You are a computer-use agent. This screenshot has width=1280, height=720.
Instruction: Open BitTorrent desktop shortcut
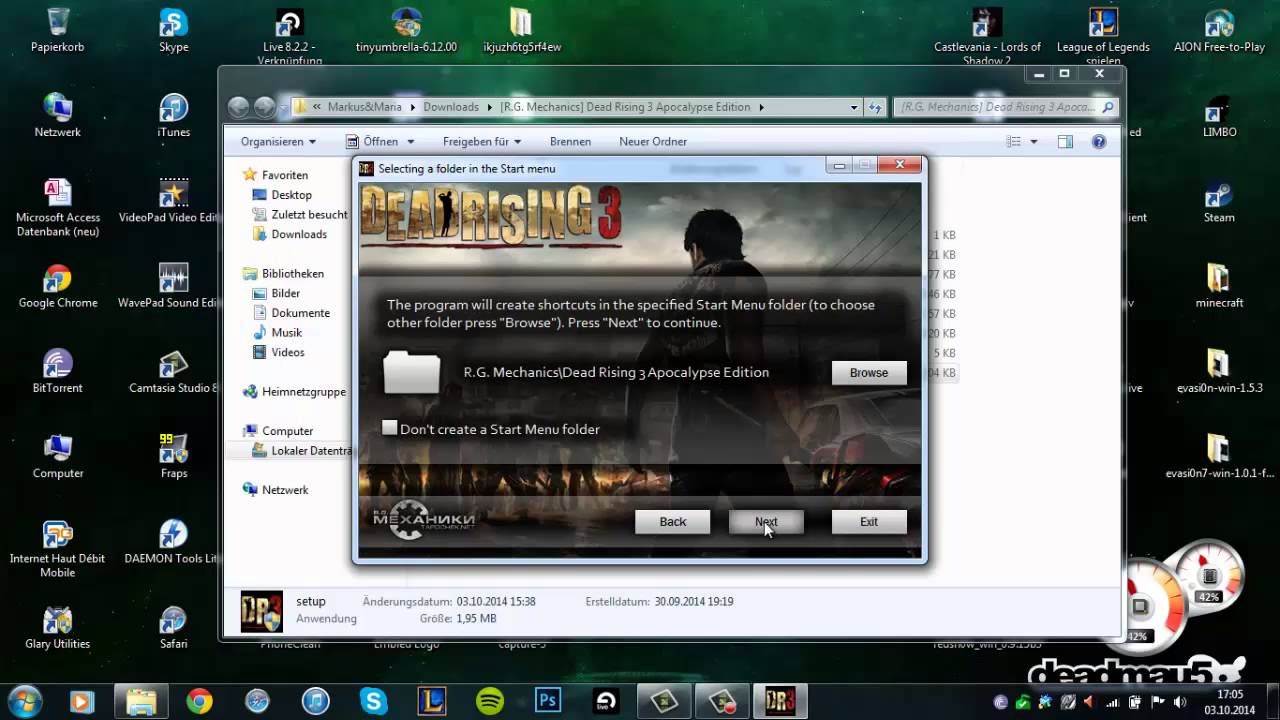(x=58, y=371)
